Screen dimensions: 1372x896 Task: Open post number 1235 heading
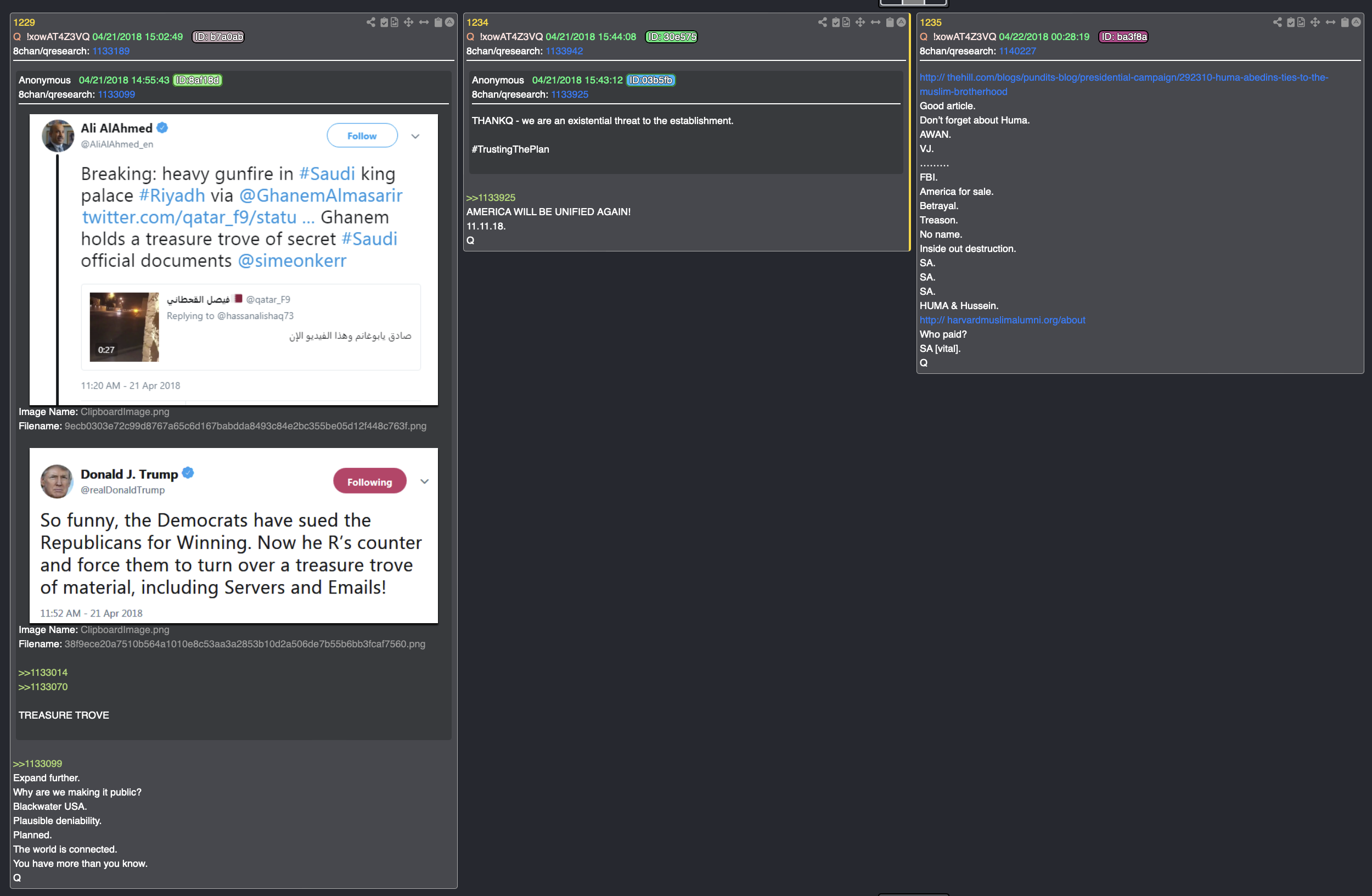click(930, 23)
